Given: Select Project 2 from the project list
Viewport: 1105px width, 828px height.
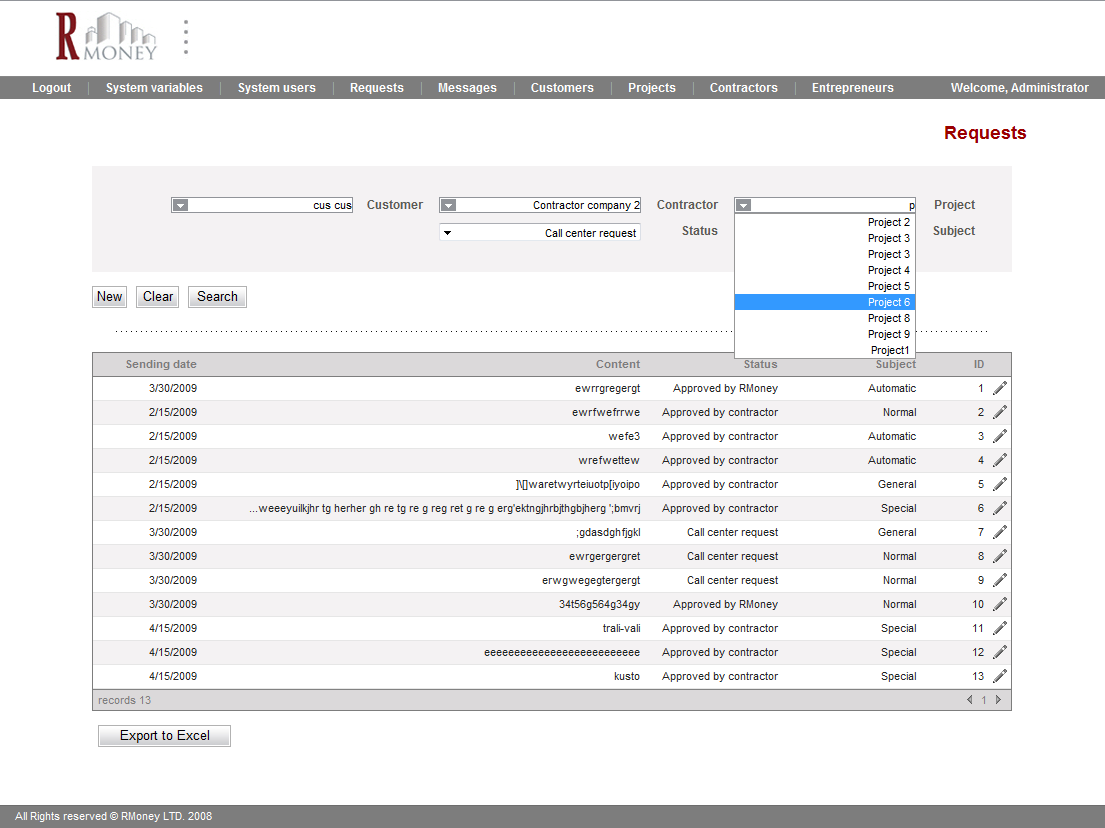Looking at the screenshot, I should point(825,222).
